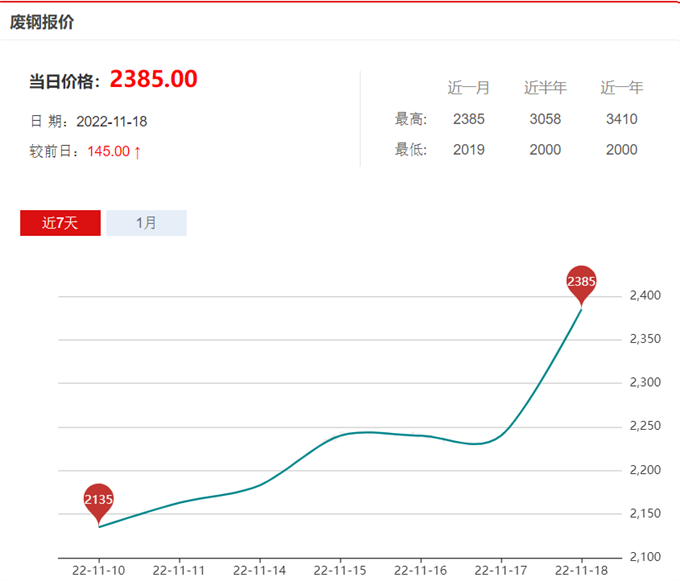Click the 2385 marker pin on chart
The image size is (680, 581).
(581, 285)
